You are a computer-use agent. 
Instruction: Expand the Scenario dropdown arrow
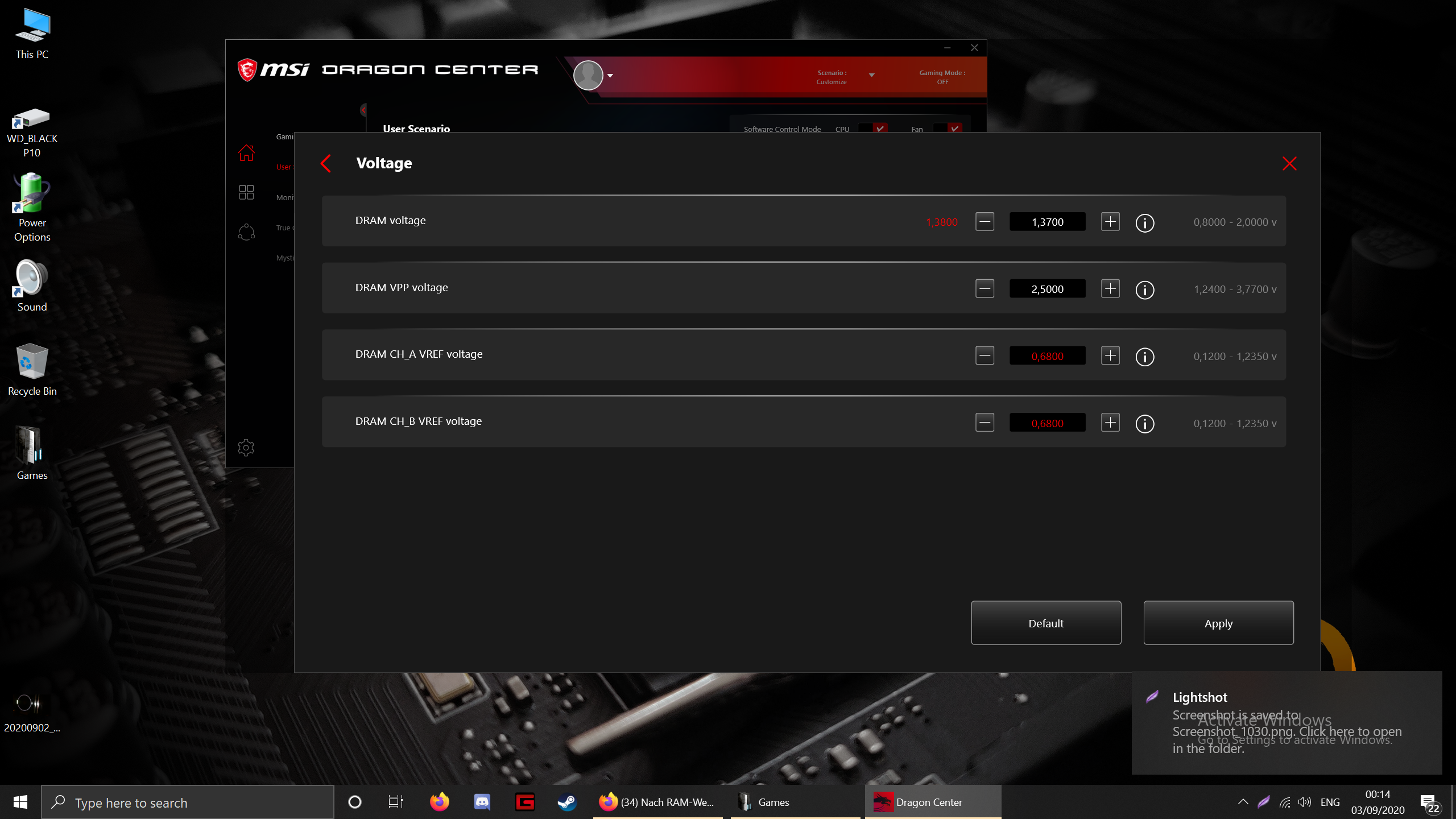pos(871,75)
